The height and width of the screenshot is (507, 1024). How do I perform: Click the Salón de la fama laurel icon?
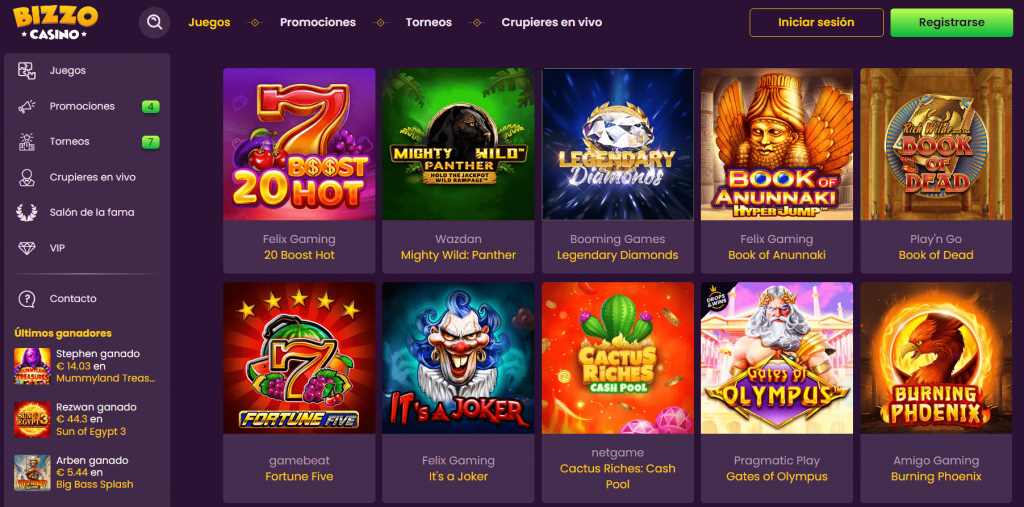tap(28, 212)
